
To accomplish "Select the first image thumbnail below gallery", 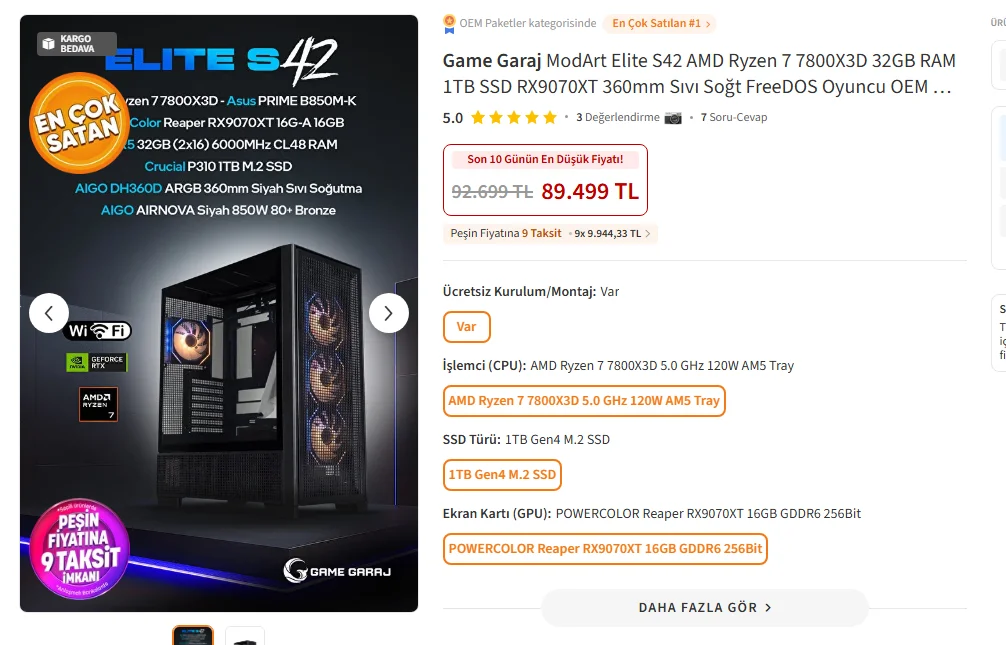I will pyautogui.click(x=193, y=635).
